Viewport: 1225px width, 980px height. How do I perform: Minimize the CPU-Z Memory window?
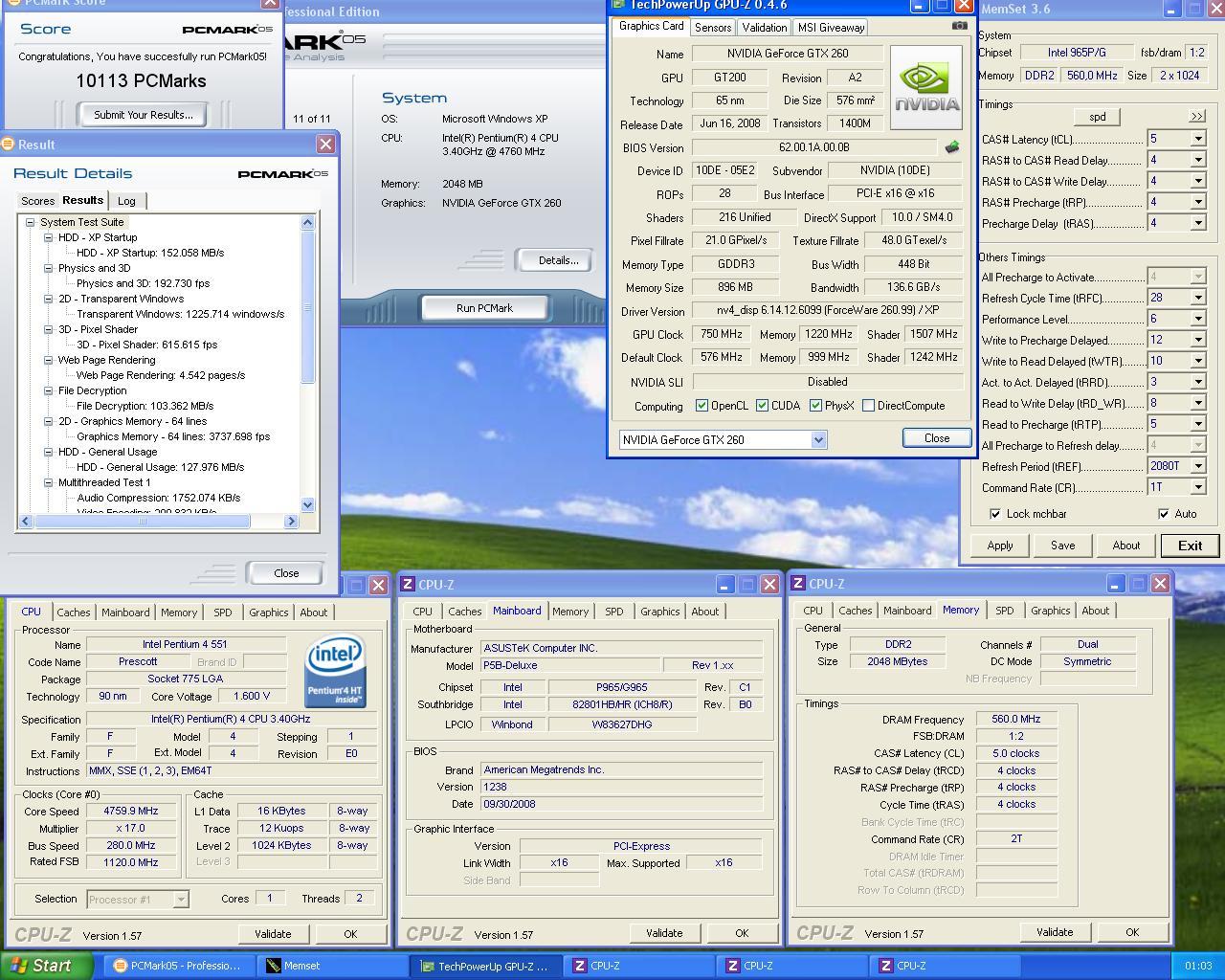1116,583
